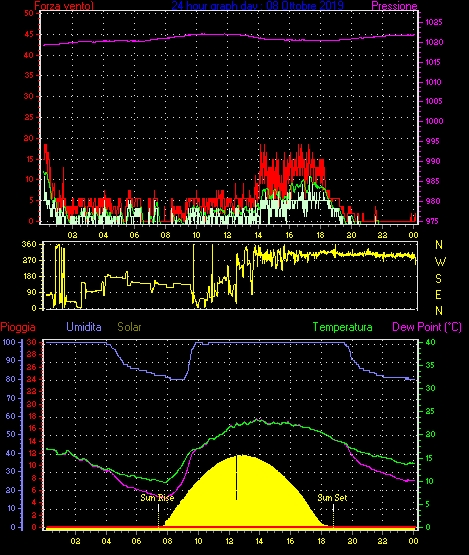
Task: Click the 'Umidita' legend label
Action: point(84,327)
